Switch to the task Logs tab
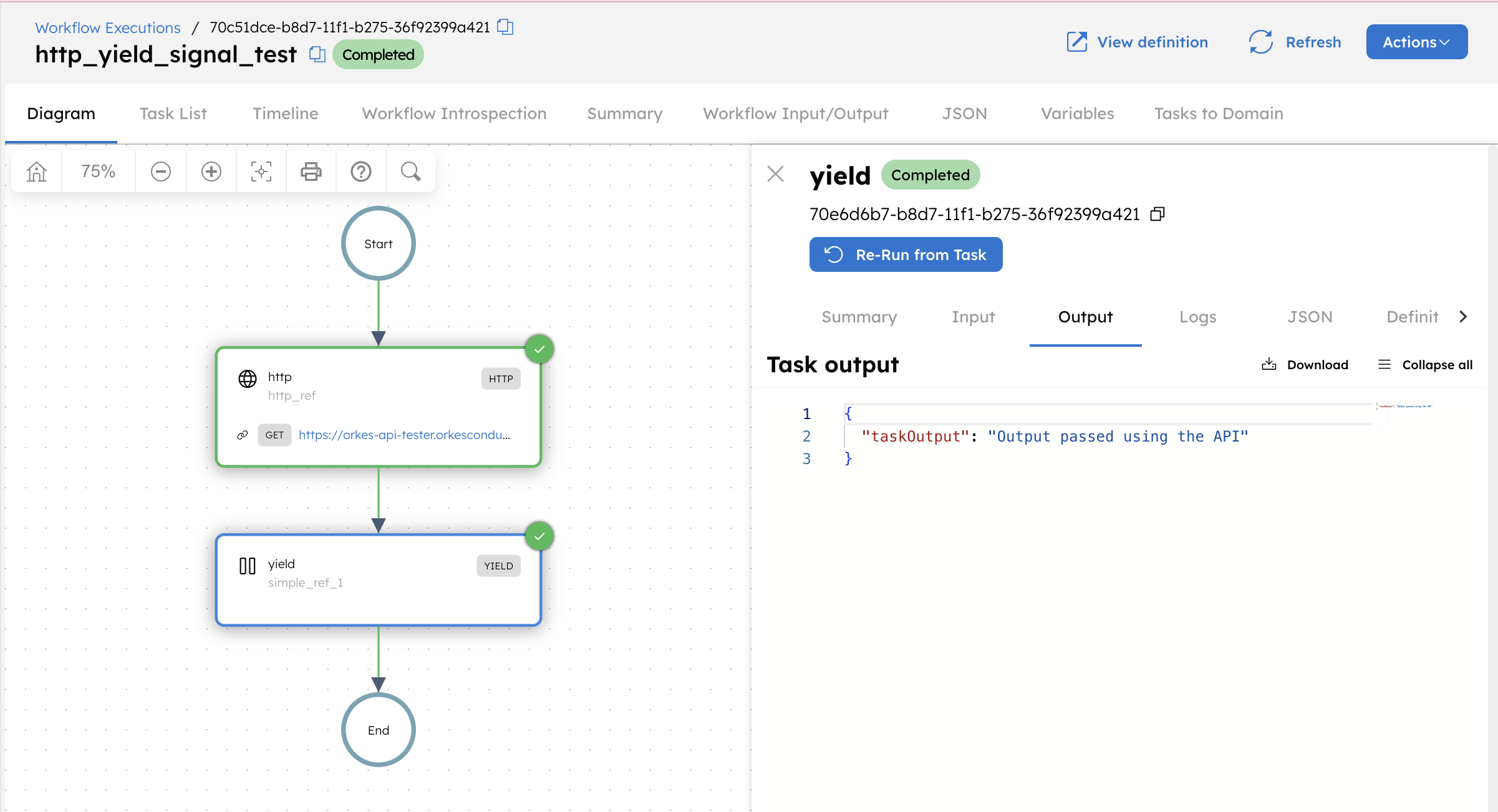1498x812 pixels. pyautogui.click(x=1198, y=317)
